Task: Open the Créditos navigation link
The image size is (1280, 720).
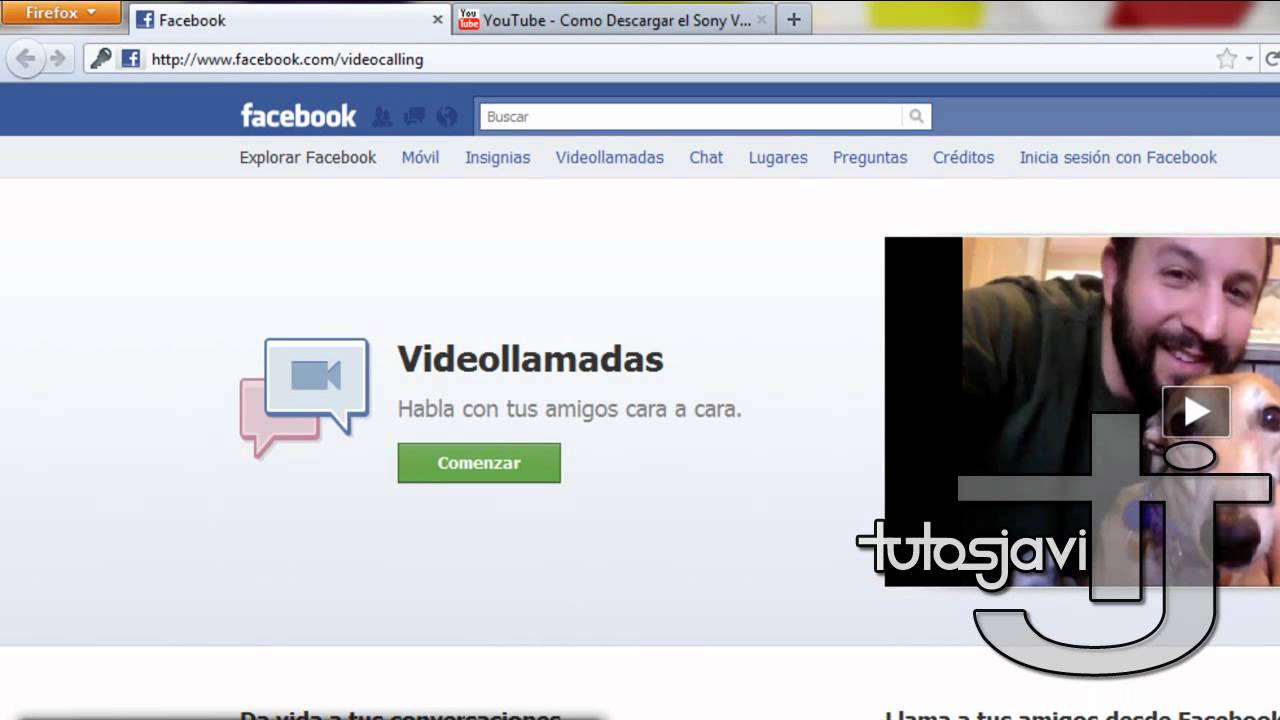Action: coord(964,157)
